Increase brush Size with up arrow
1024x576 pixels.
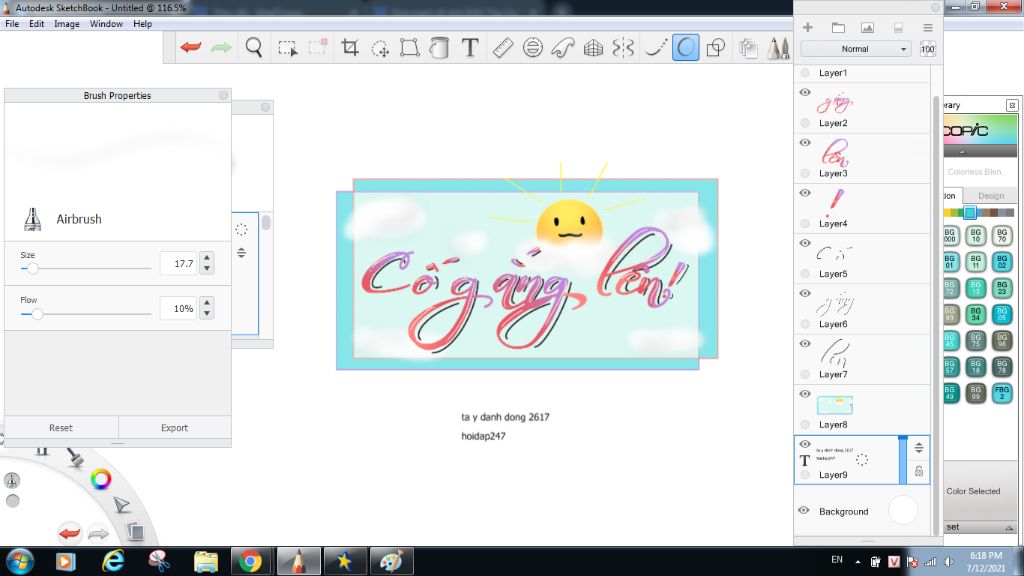pyautogui.click(x=207, y=258)
